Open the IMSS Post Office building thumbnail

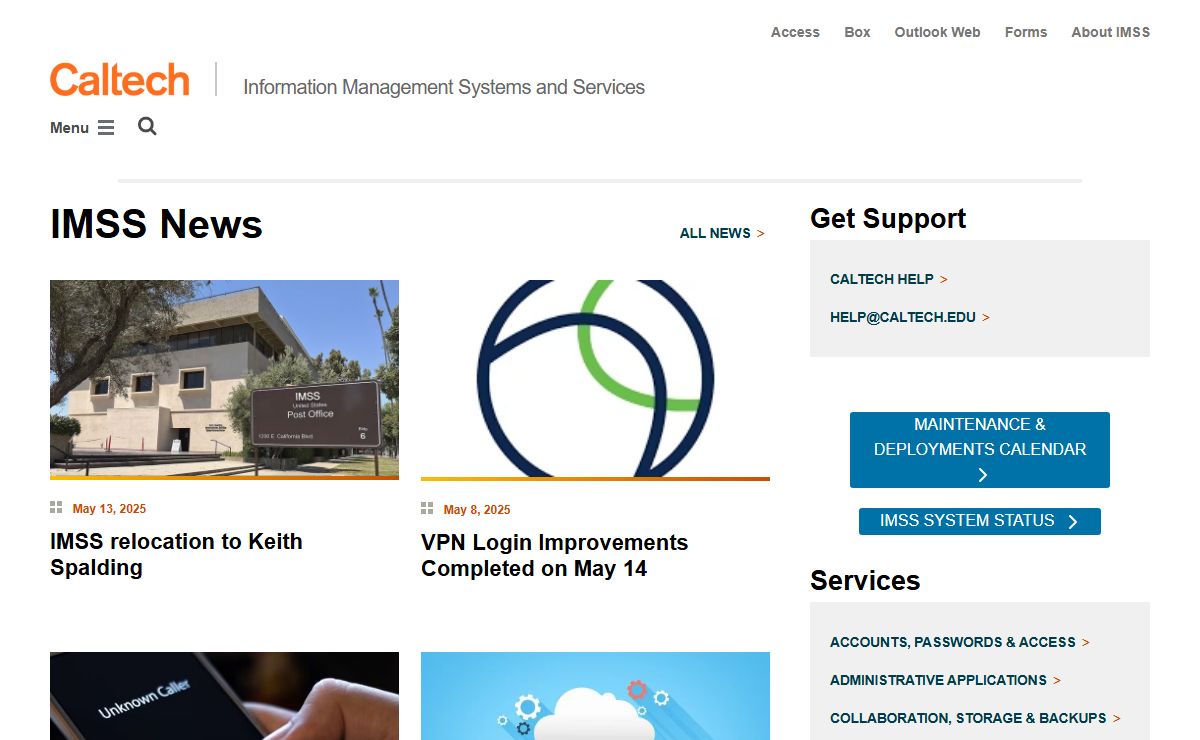pos(224,379)
